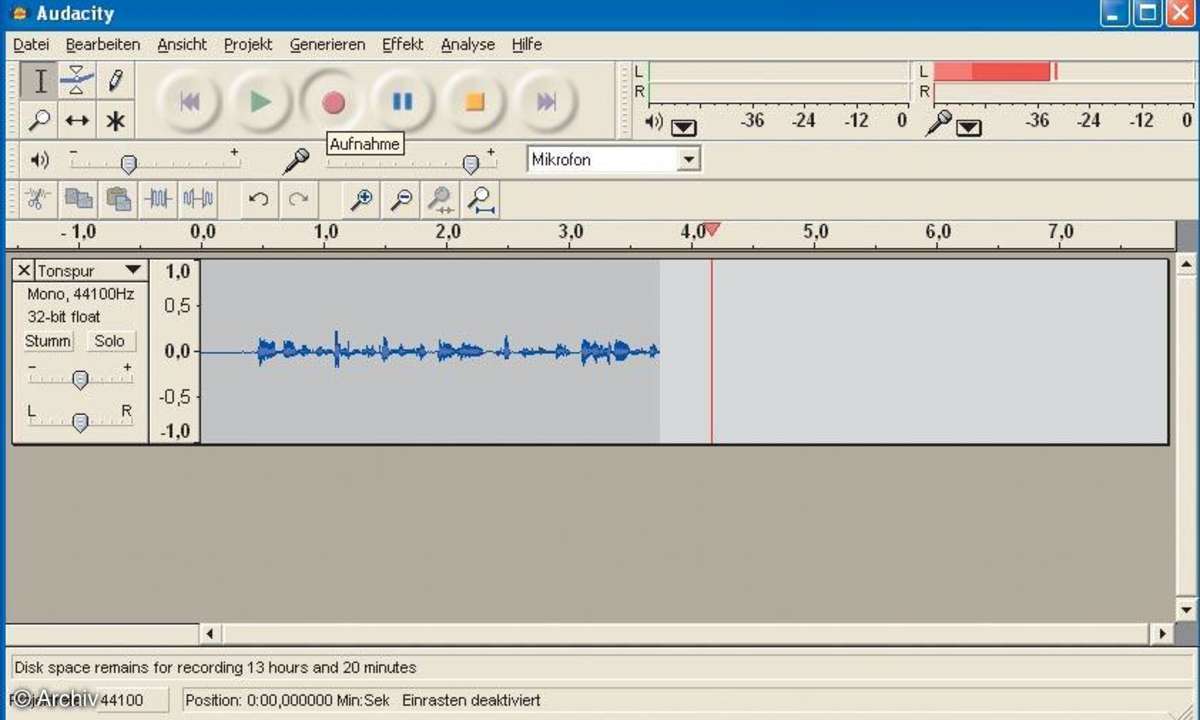Viewport: 1200px width, 720px height.
Task: Skip to end of track
Action: pos(546,101)
